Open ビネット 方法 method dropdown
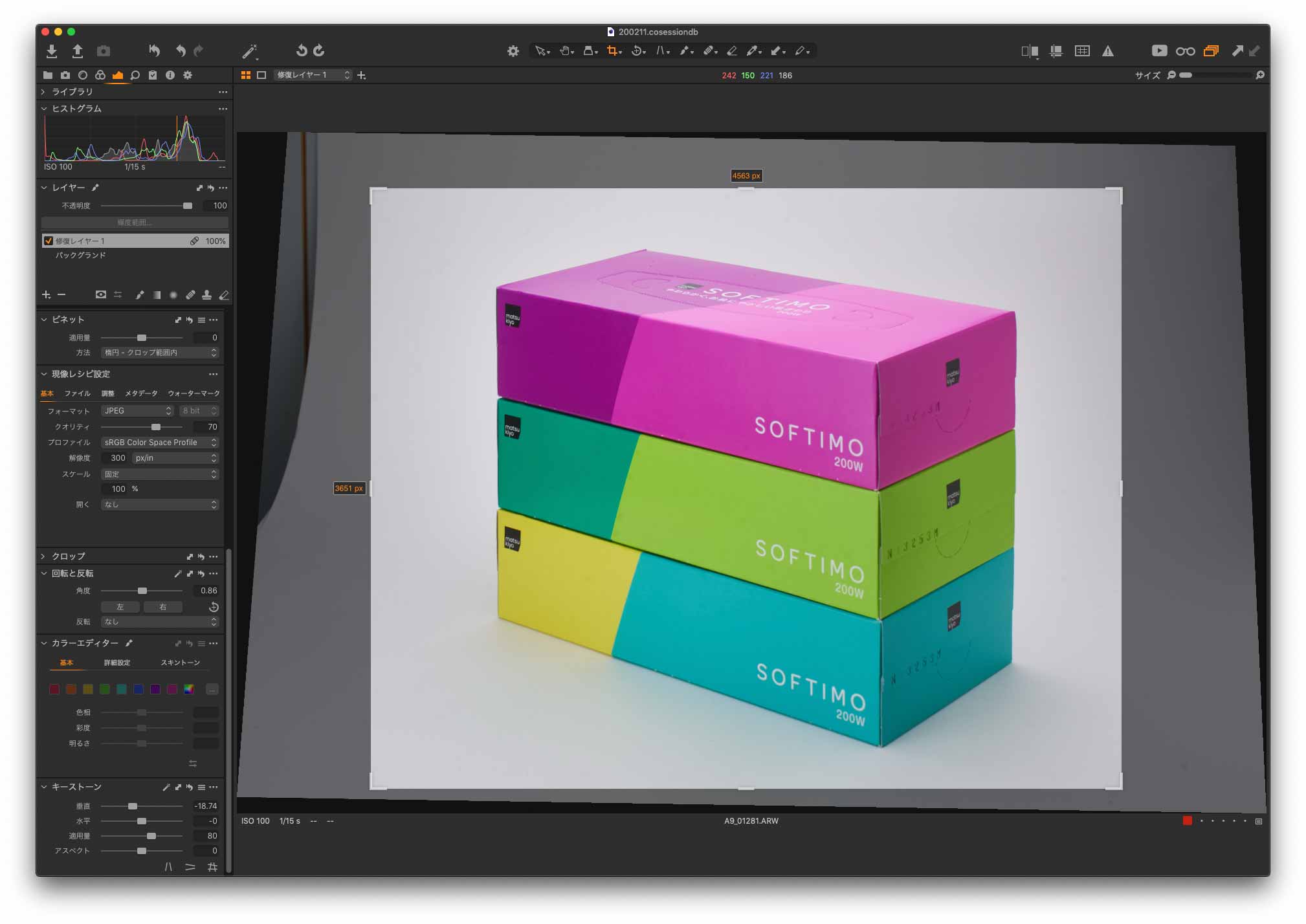Image resolution: width=1306 pixels, height=924 pixels. coord(160,353)
